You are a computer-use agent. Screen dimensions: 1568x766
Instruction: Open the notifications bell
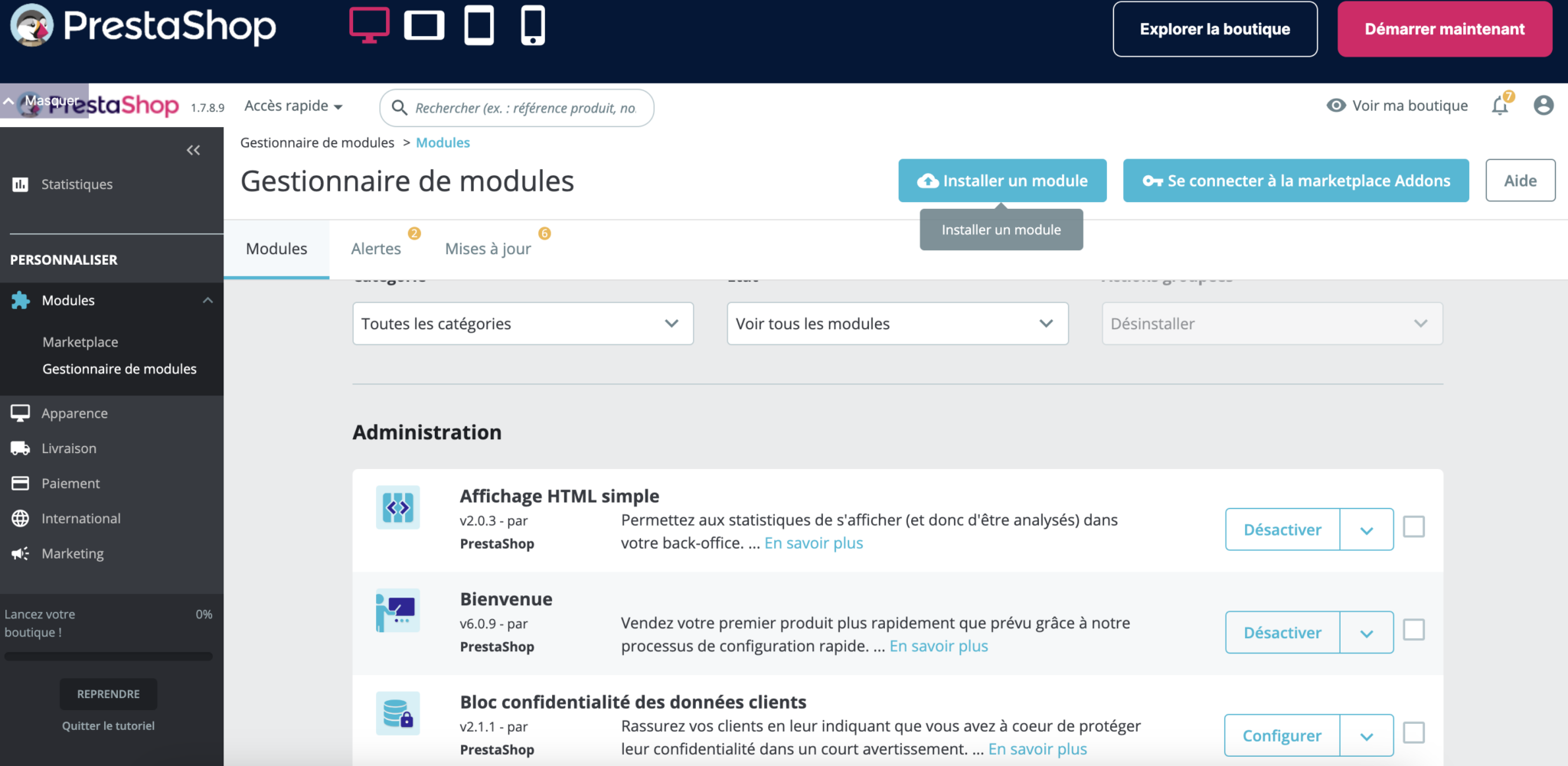[1500, 106]
